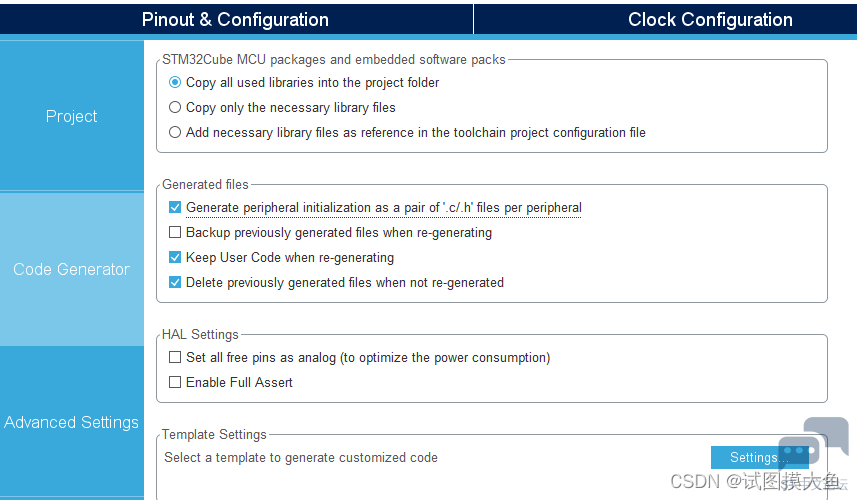Choose Add necessary library files as reference

click(x=175, y=133)
